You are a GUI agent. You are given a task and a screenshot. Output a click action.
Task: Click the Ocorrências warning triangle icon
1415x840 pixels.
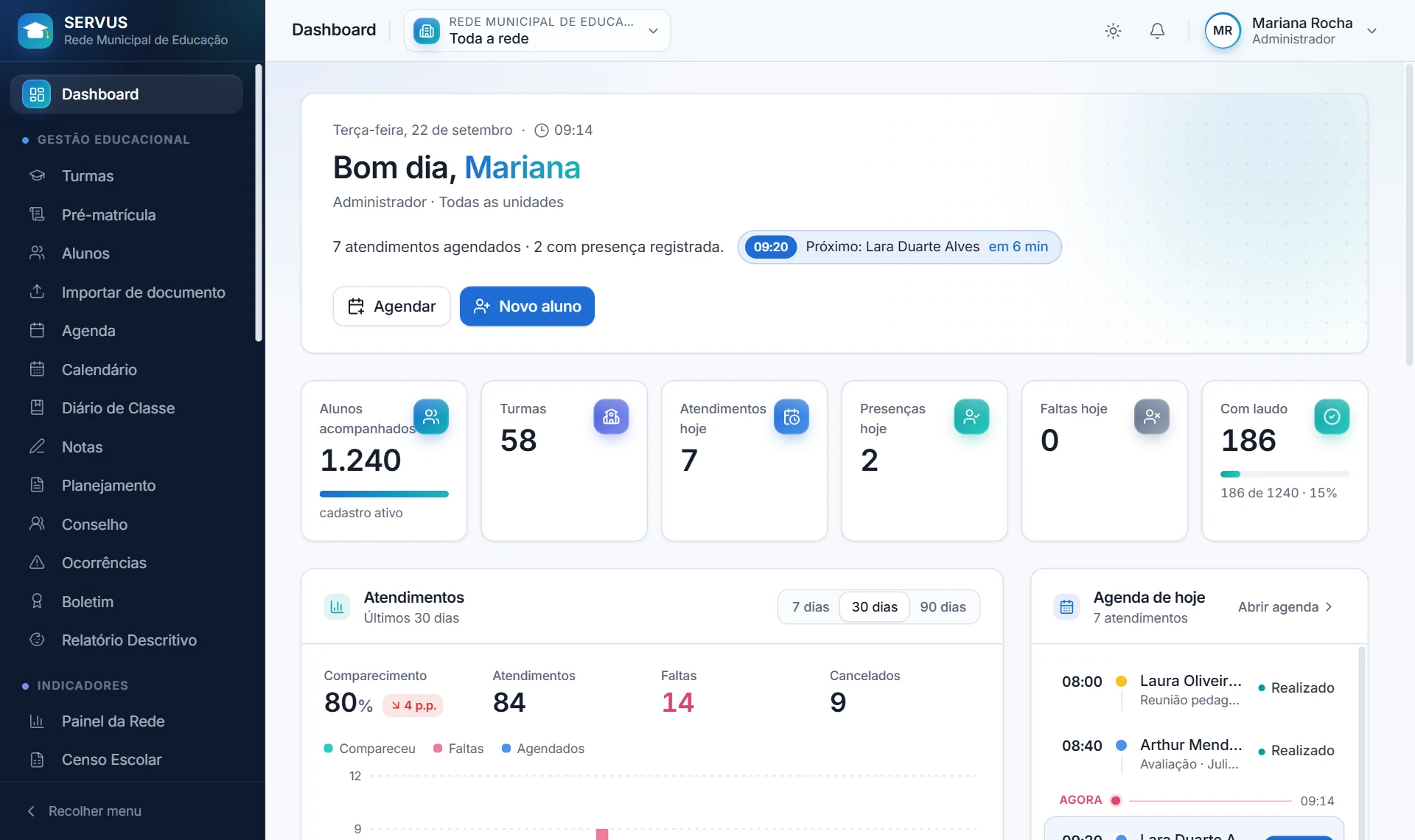click(x=37, y=562)
